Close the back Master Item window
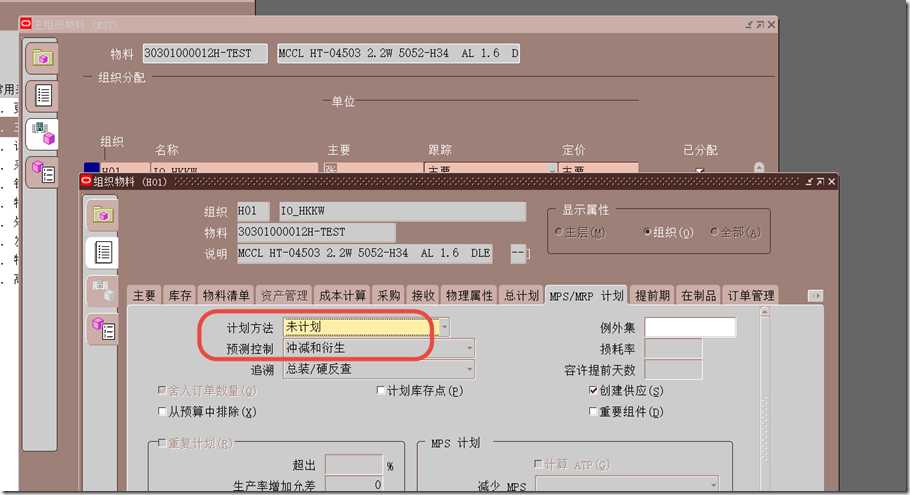910x495 pixels. [x=771, y=24]
